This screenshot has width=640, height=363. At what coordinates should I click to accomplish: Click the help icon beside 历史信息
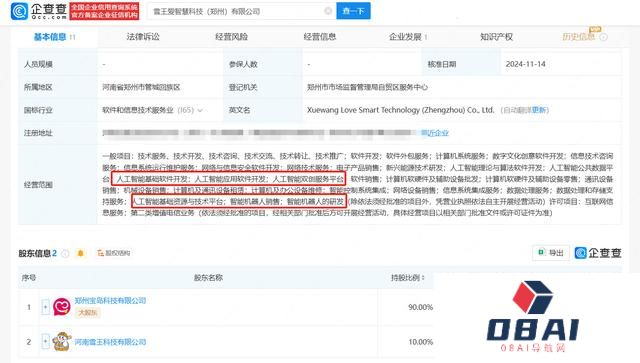pyautogui.click(x=603, y=37)
